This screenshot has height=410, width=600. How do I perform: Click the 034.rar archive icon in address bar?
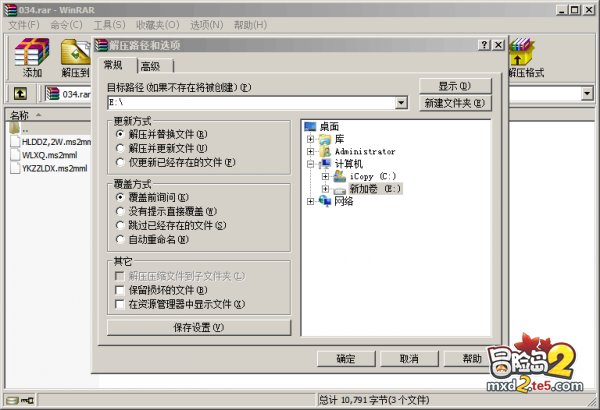point(52,94)
